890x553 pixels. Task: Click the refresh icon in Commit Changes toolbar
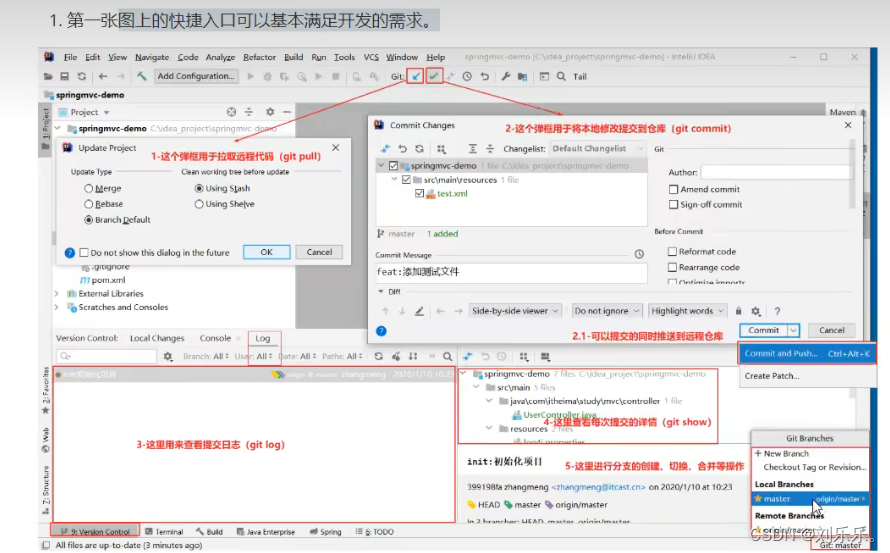419,149
